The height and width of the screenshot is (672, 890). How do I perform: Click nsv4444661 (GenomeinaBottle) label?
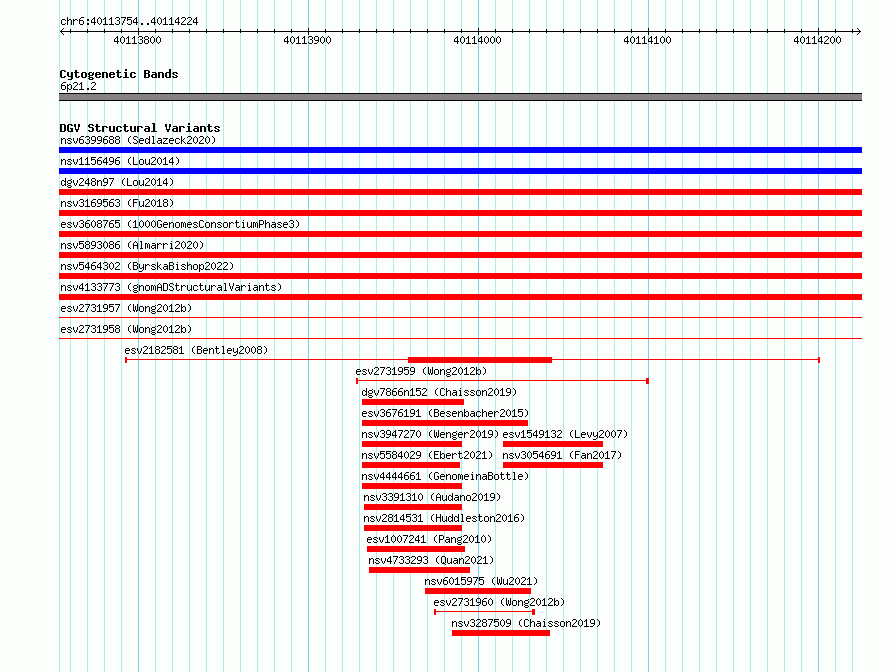tap(445, 476)
